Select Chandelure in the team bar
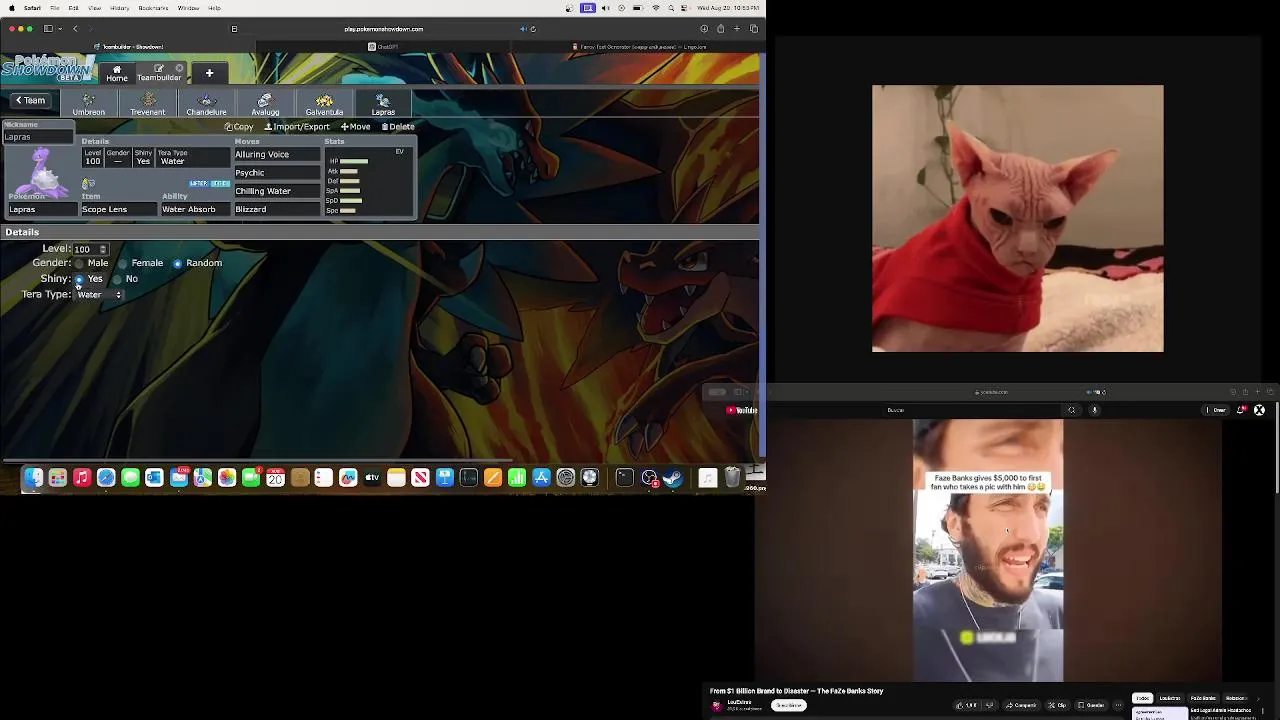 pyautogui.click(x=206, y=104)
